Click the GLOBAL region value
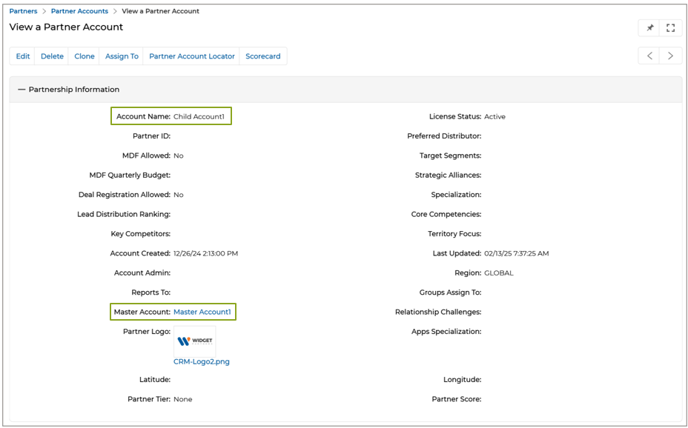 tap(498, 273)
